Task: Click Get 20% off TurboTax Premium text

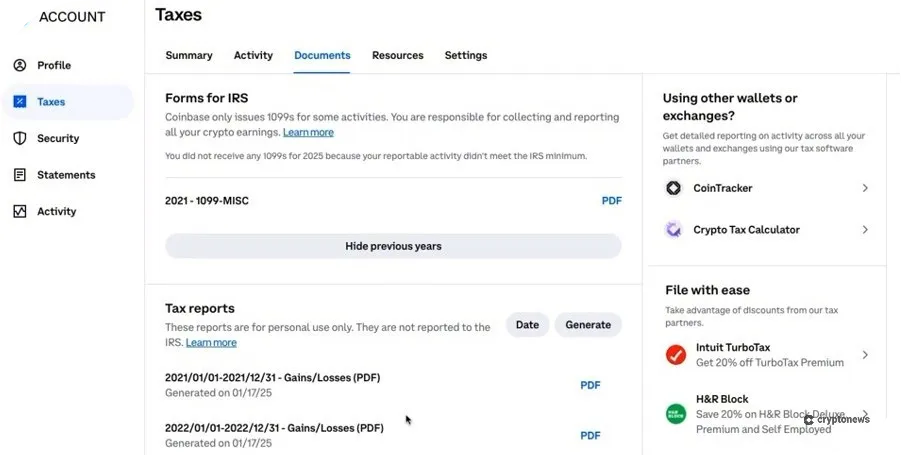Action: pos(770,362)
